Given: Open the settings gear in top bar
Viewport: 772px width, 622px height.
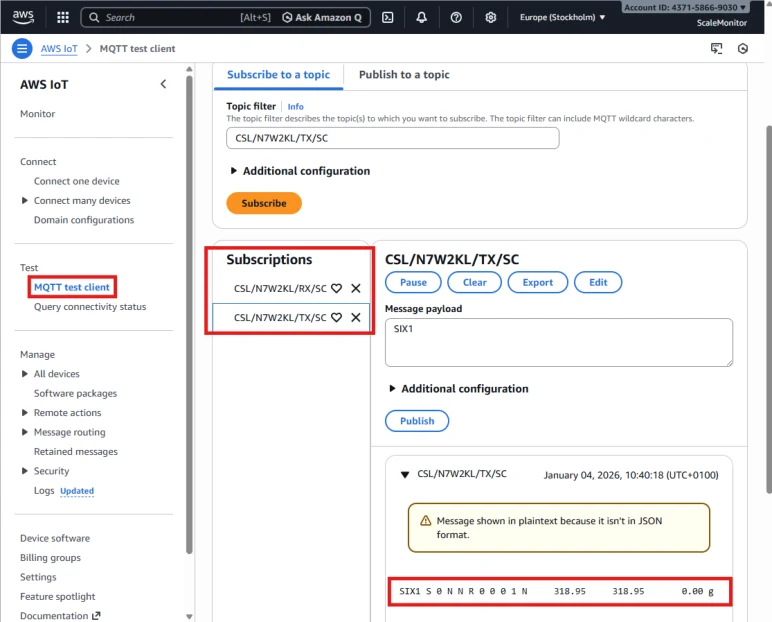Looking at the screenshot, I should (490, 18).
